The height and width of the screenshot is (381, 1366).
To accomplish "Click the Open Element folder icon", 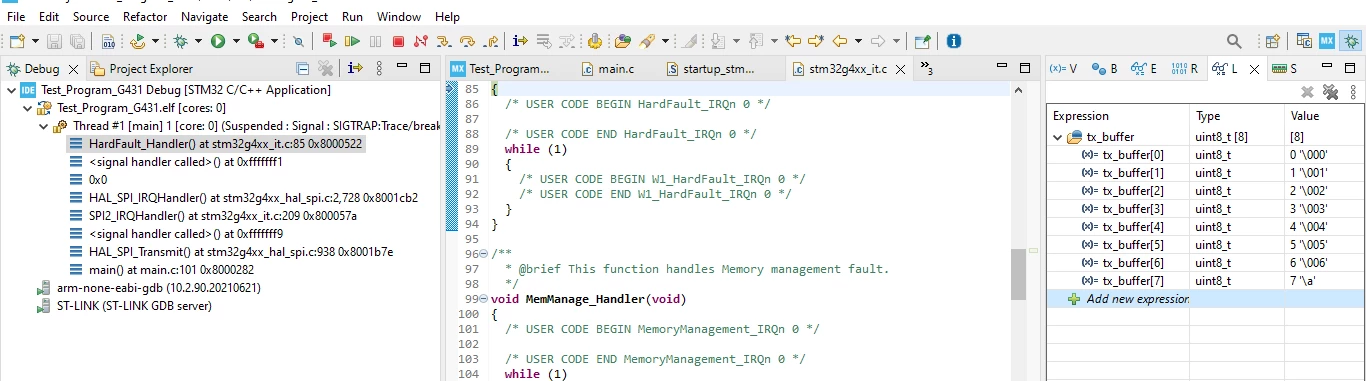I will pos(623,41).
